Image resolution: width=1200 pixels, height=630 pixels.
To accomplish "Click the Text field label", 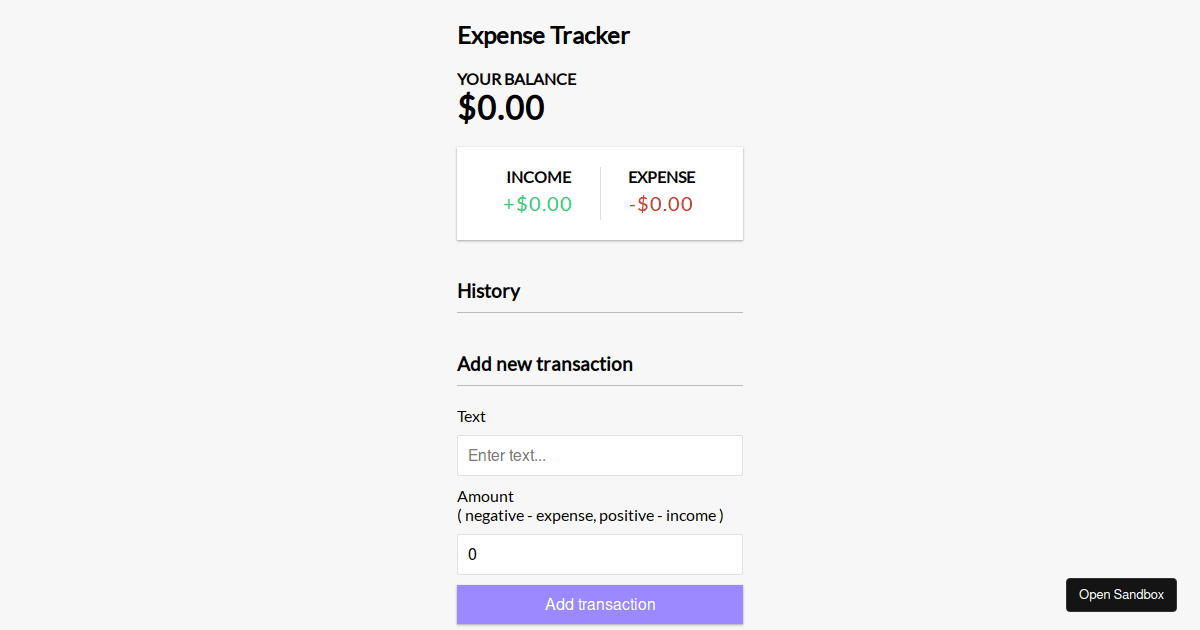I will [x=471, y=416].
